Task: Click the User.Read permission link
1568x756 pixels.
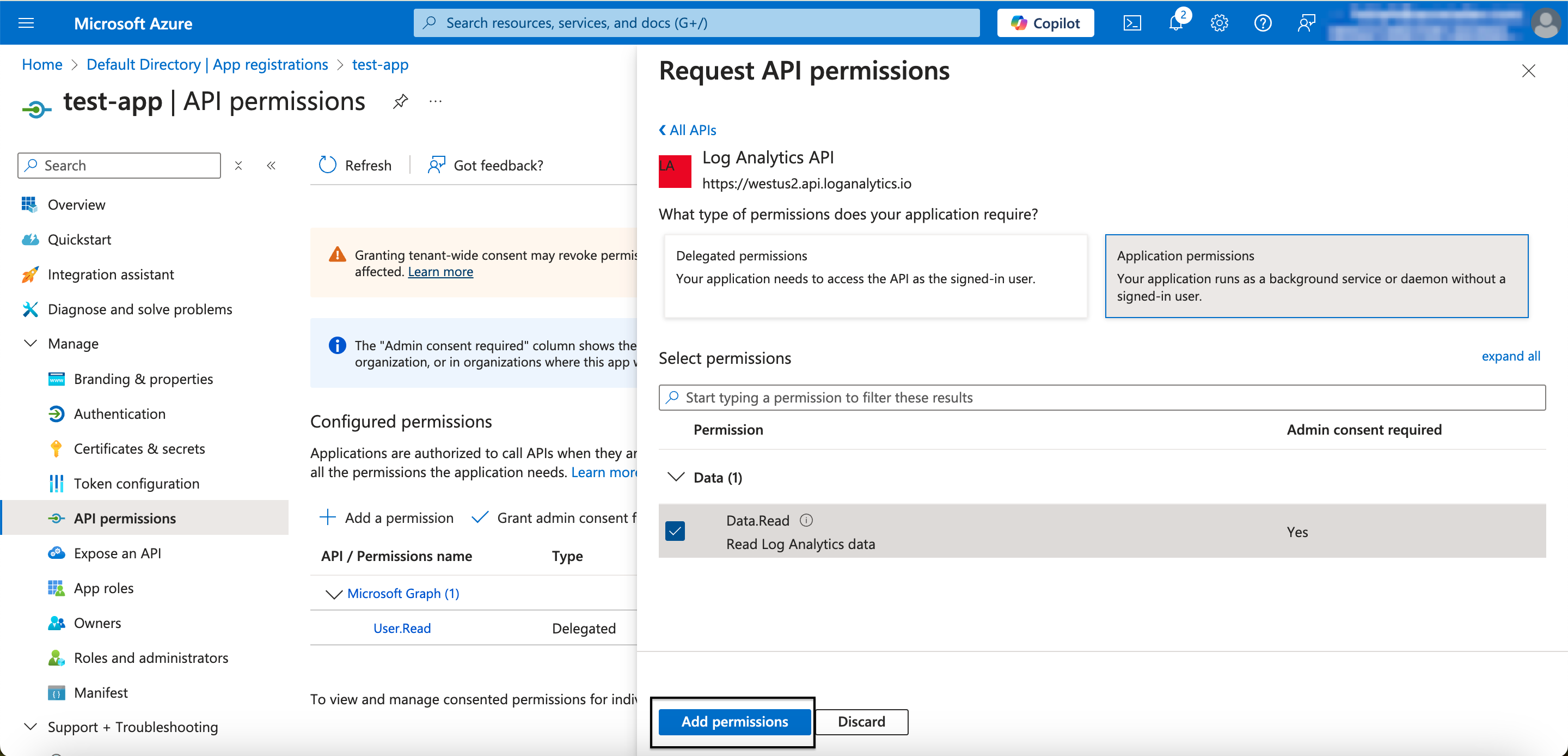Action: click(402, 629)
